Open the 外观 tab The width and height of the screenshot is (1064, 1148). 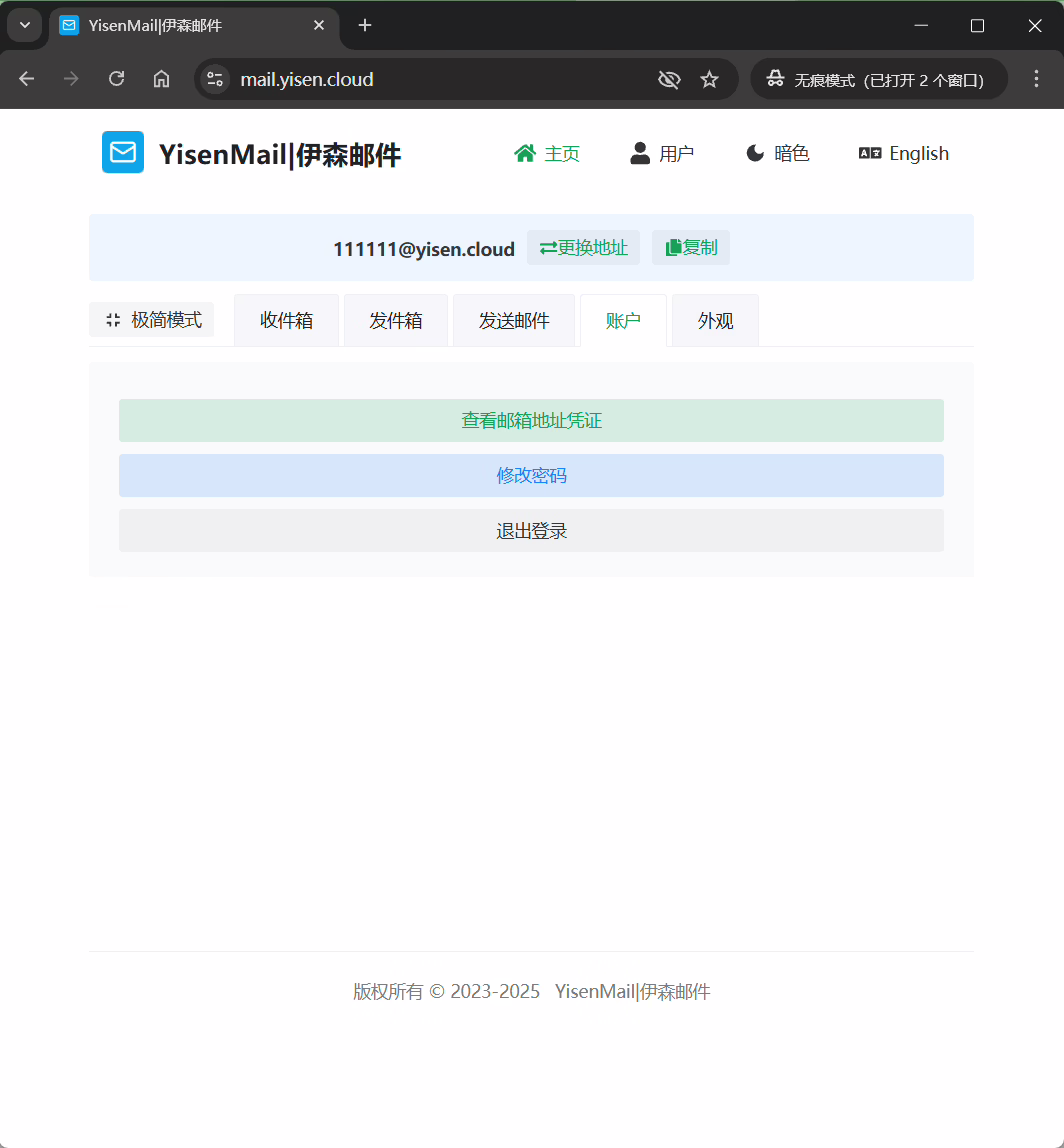tap(714, 319)
